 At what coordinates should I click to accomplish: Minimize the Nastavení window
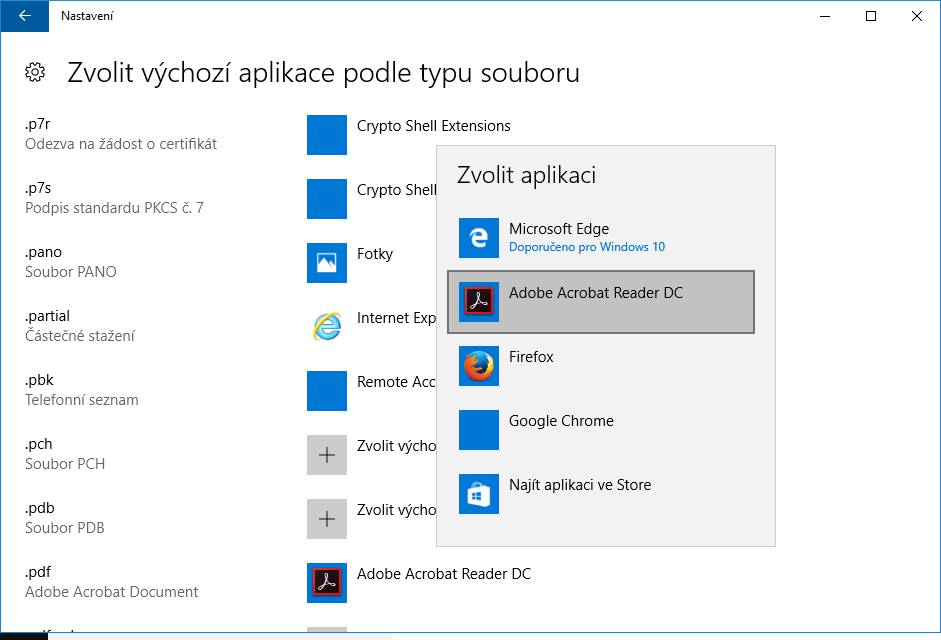(x=825, y=16)
